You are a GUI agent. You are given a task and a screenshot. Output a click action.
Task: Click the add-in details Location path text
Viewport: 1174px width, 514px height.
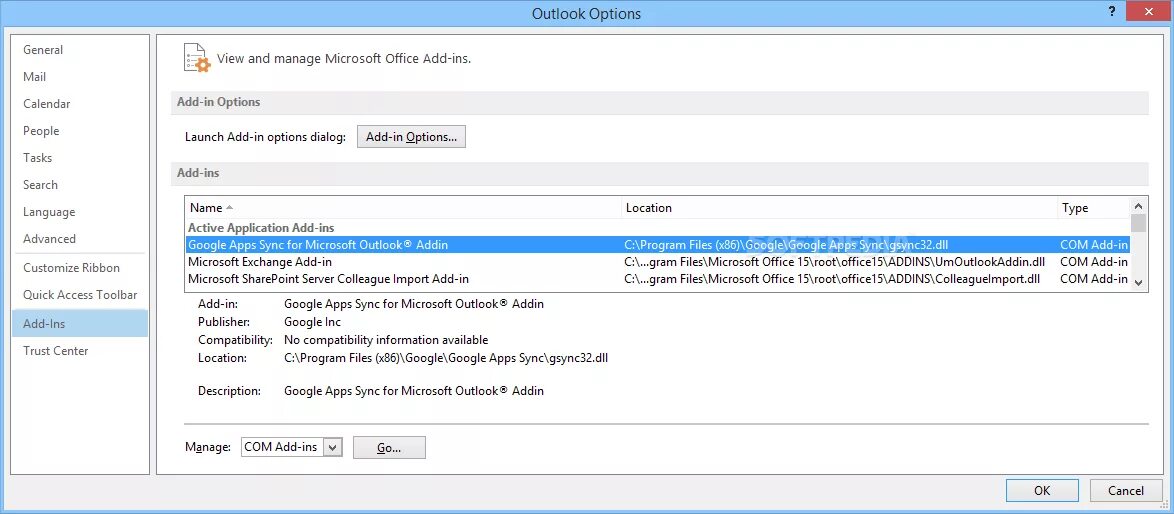(445, 358)
